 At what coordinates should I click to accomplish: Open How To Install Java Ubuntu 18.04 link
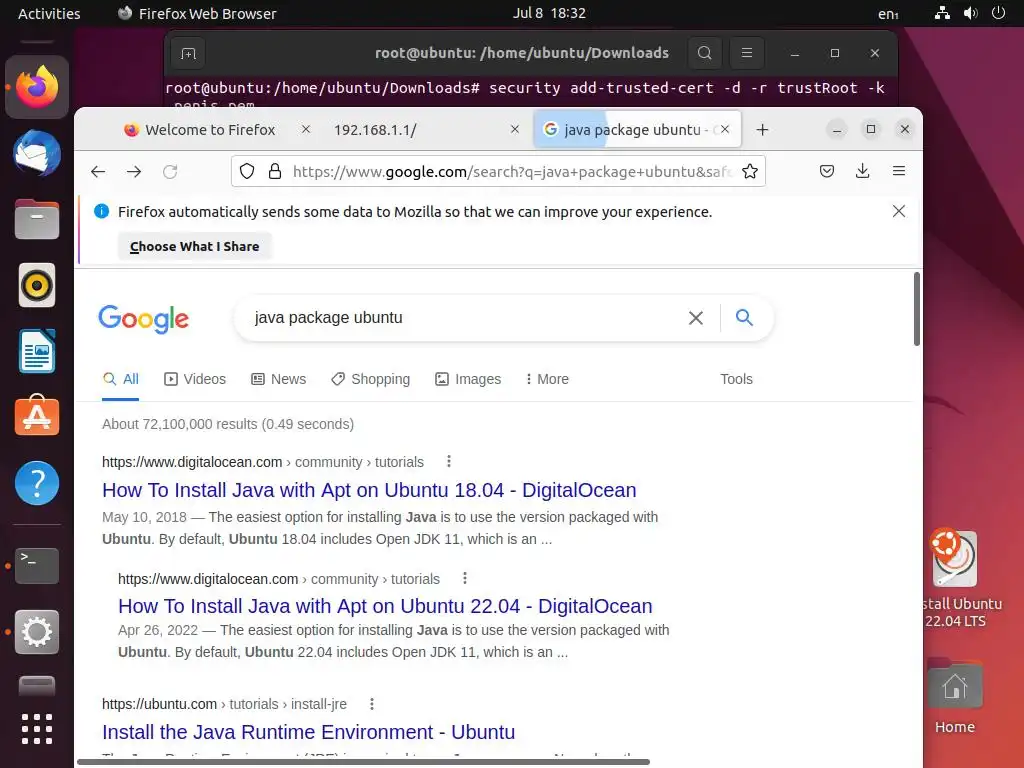click(x=369, y=490)
